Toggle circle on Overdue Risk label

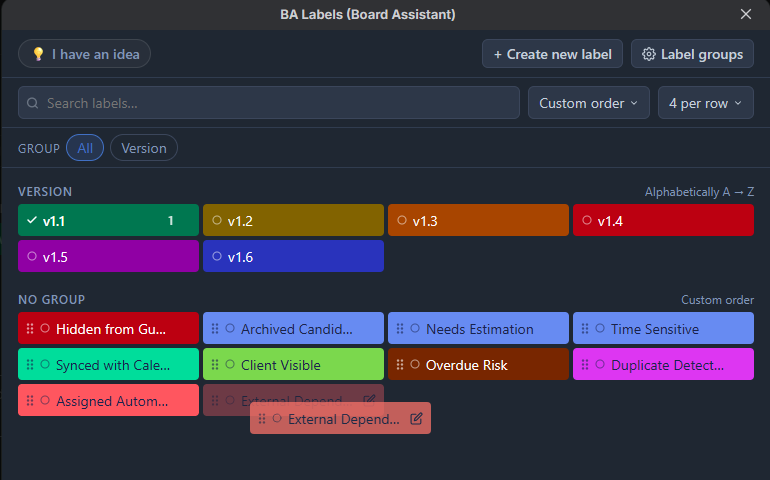point(415,364)
